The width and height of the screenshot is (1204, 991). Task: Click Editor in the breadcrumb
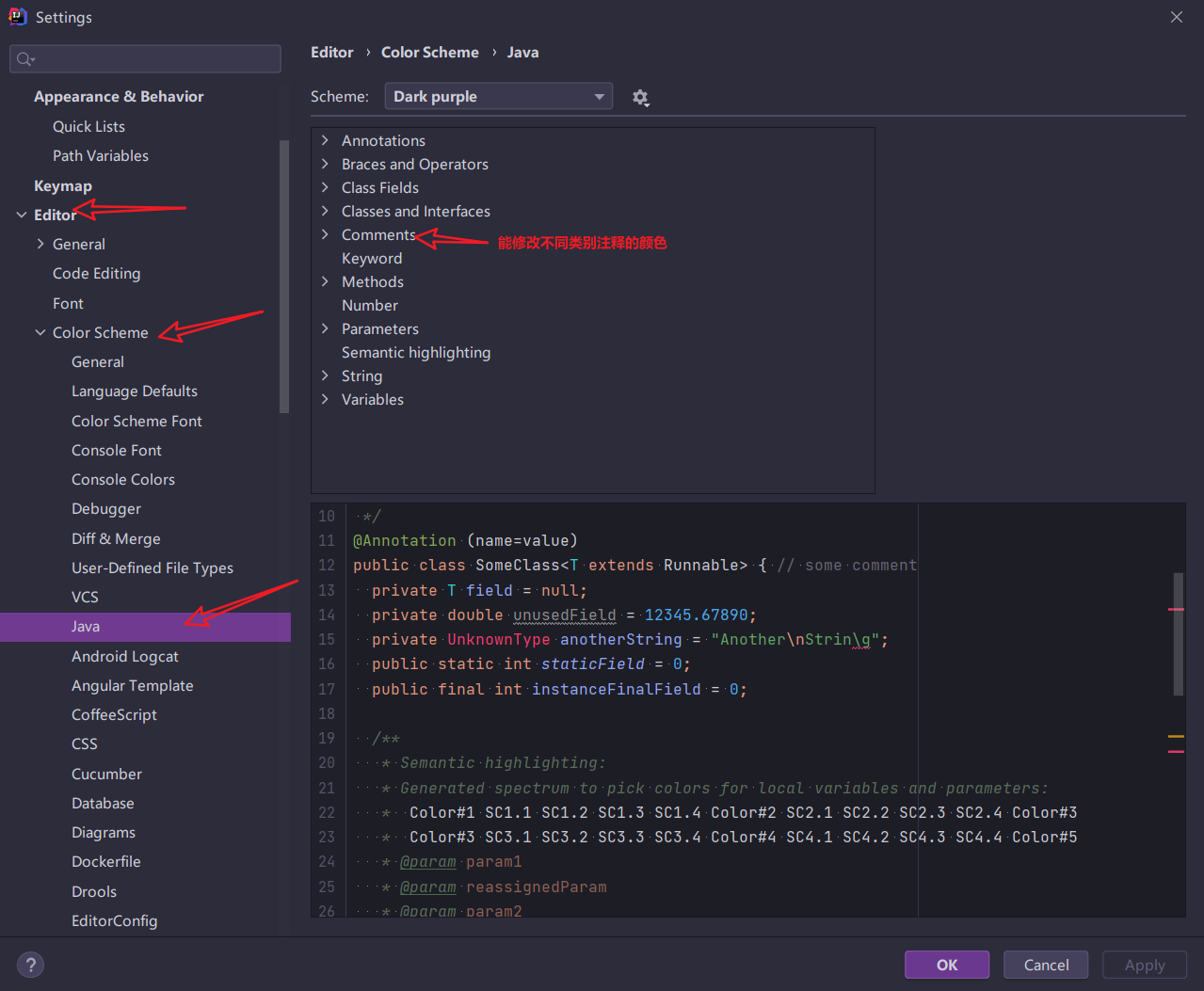point(332,53)
